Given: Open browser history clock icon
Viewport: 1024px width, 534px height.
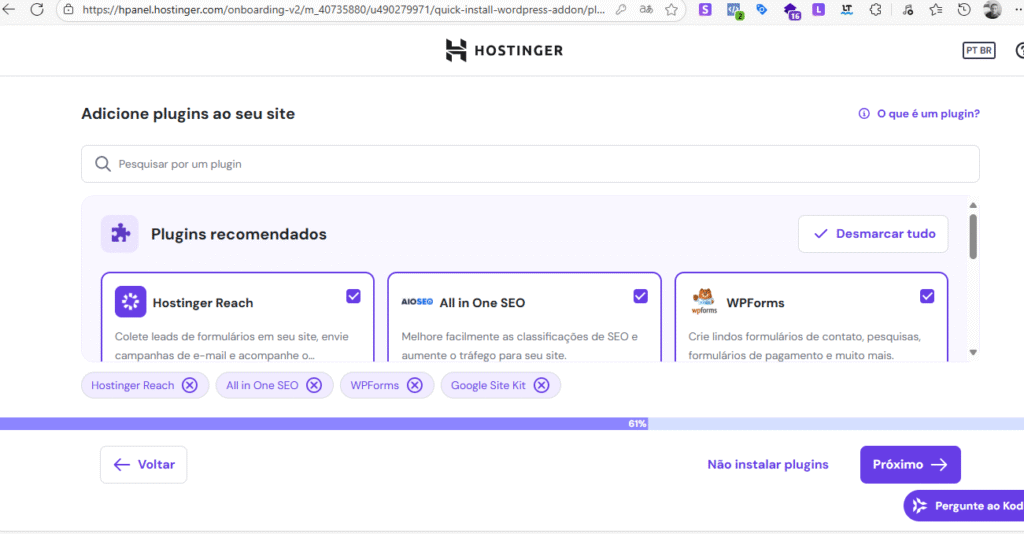Looking at the screenshot, I should click(964, 10).
